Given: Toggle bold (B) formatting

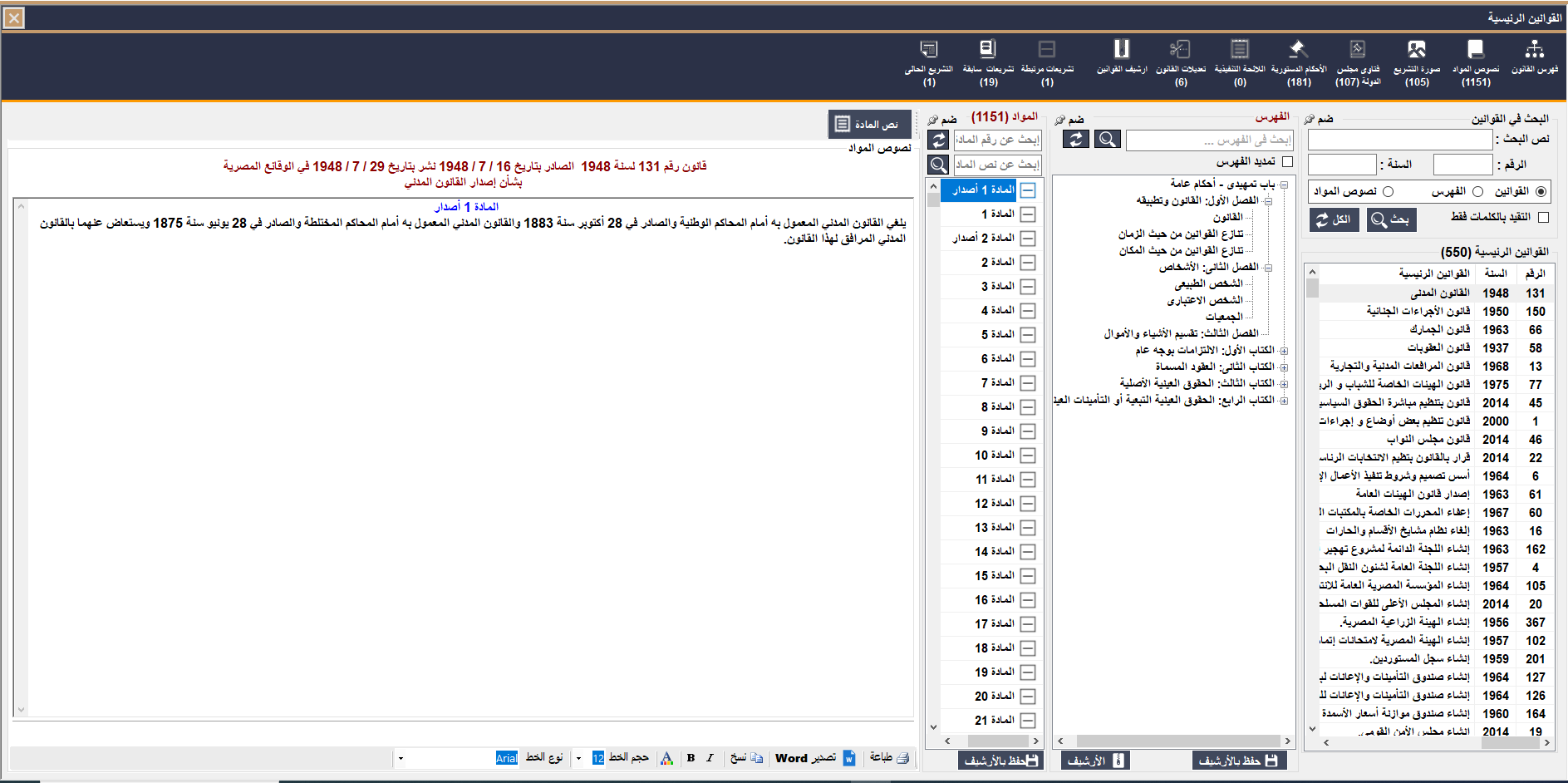Looking at the screenshot, I should pyautogui.click(x=691, y=758).
